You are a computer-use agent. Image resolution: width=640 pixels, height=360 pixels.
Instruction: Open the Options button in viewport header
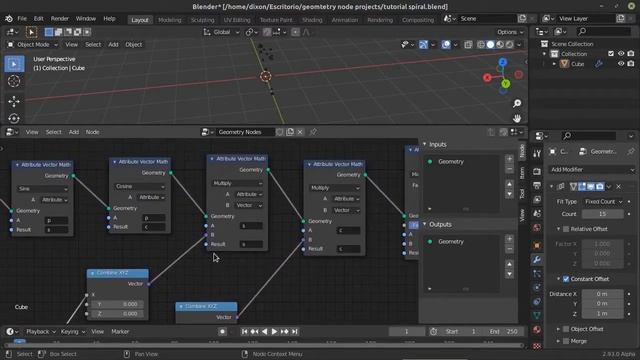coord(510,32)
